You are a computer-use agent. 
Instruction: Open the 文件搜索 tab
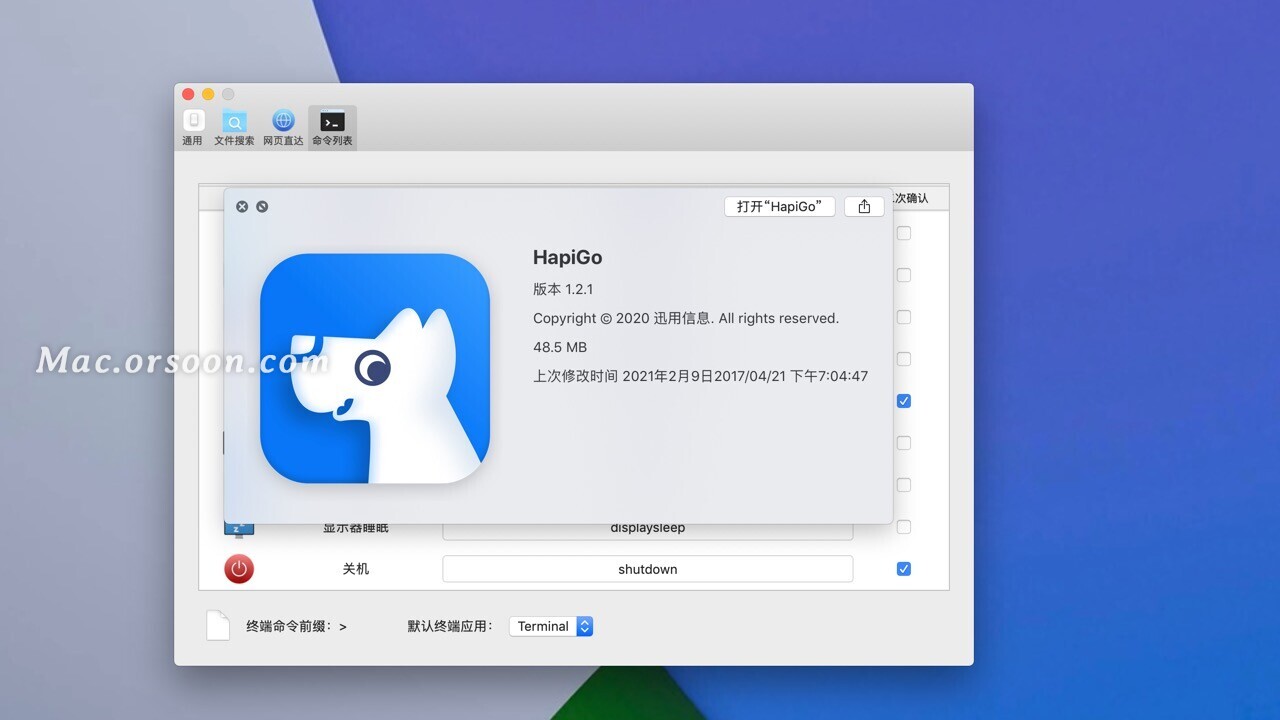pyautogui.click(x=234, y=128)
